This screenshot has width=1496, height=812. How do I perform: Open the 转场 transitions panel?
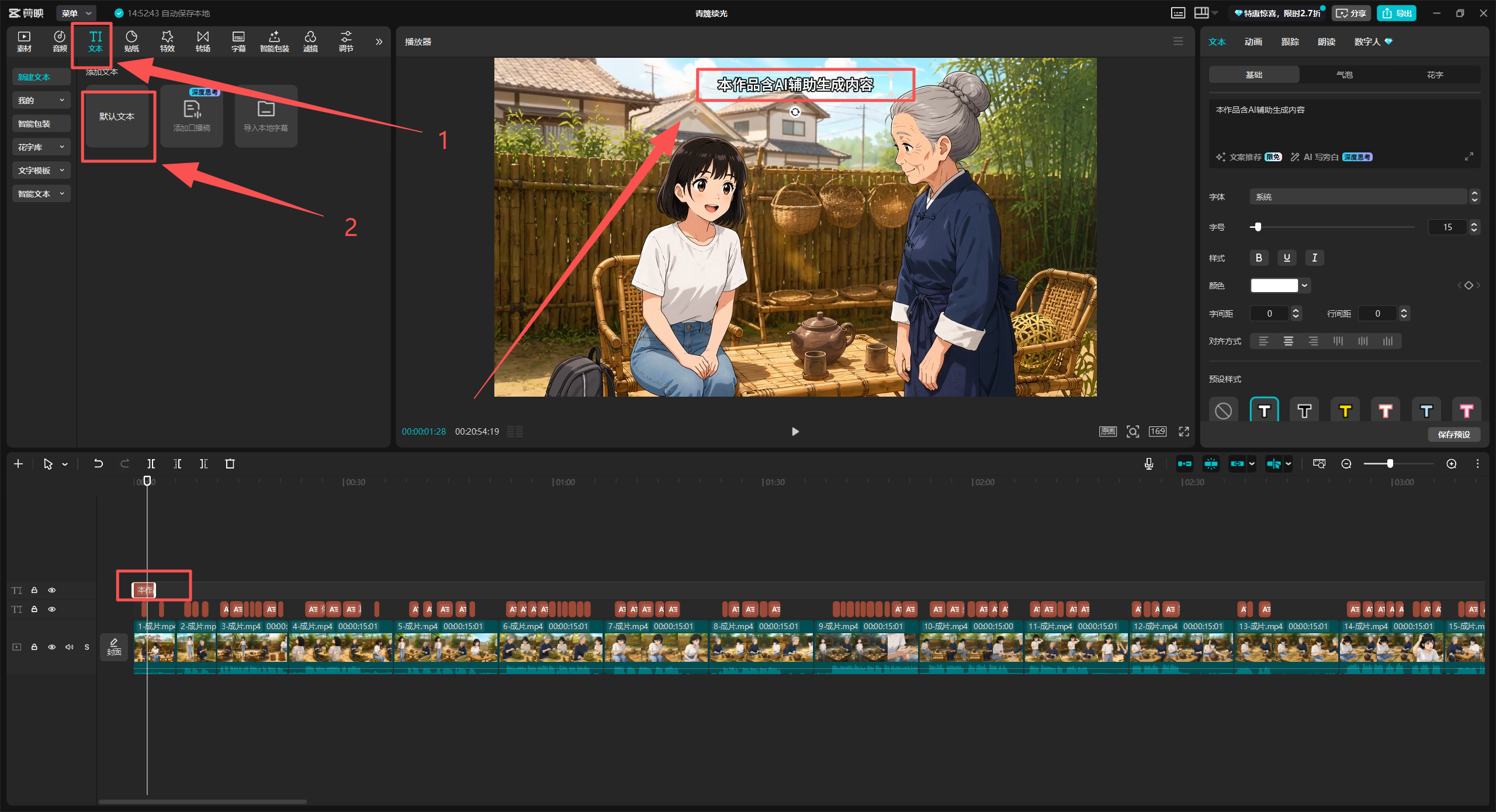203,41
